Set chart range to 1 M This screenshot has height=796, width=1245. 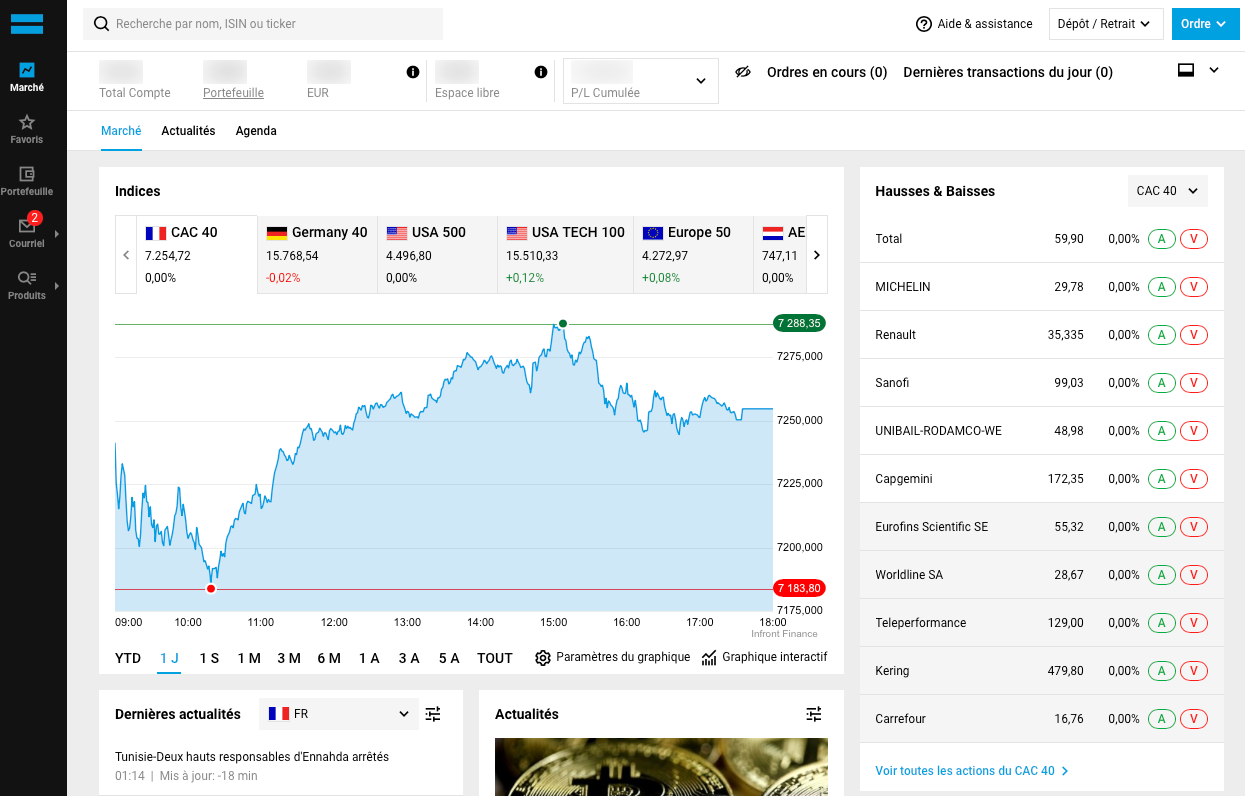(249, 658)
